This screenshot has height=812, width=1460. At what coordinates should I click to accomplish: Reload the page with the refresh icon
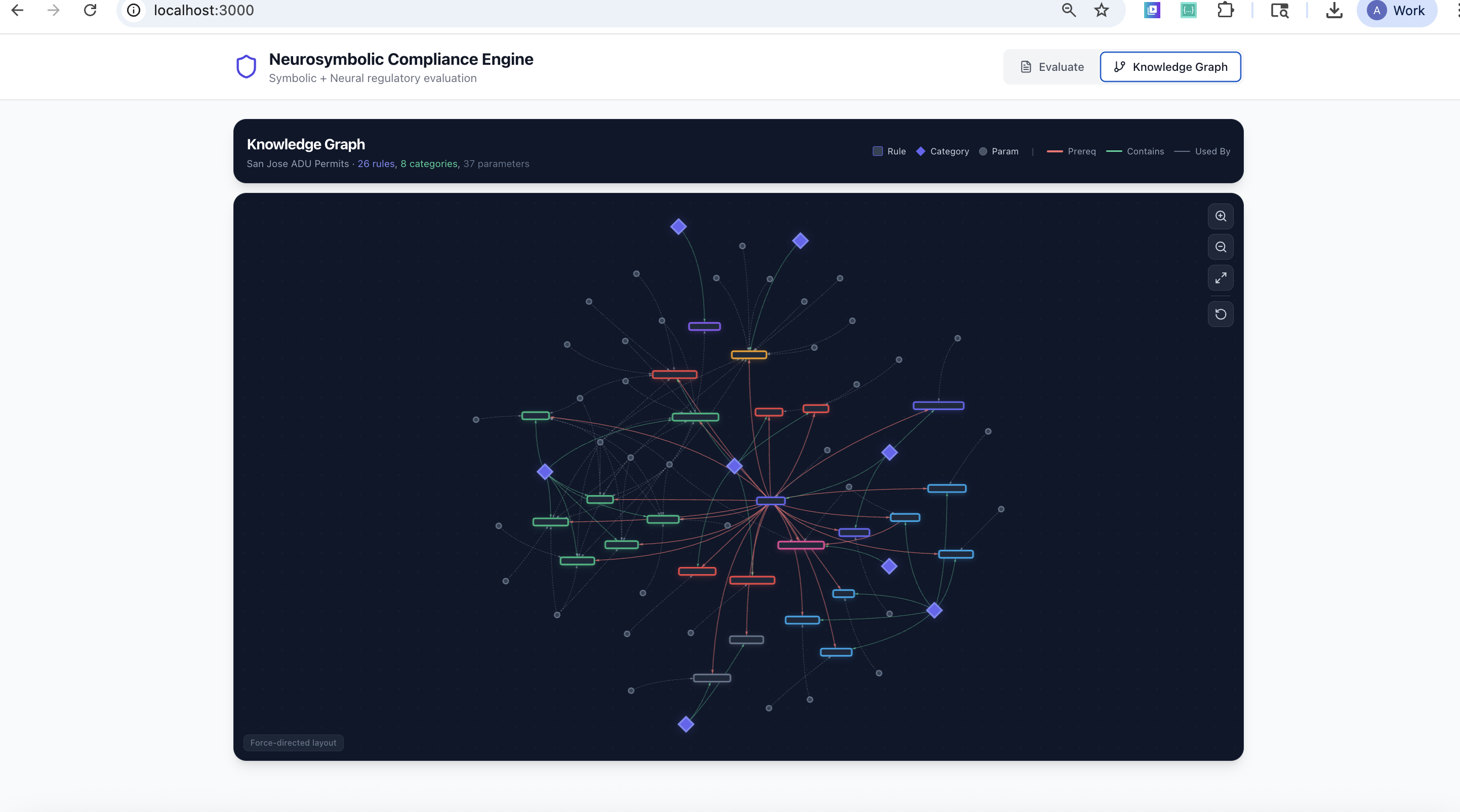[90, 10]
